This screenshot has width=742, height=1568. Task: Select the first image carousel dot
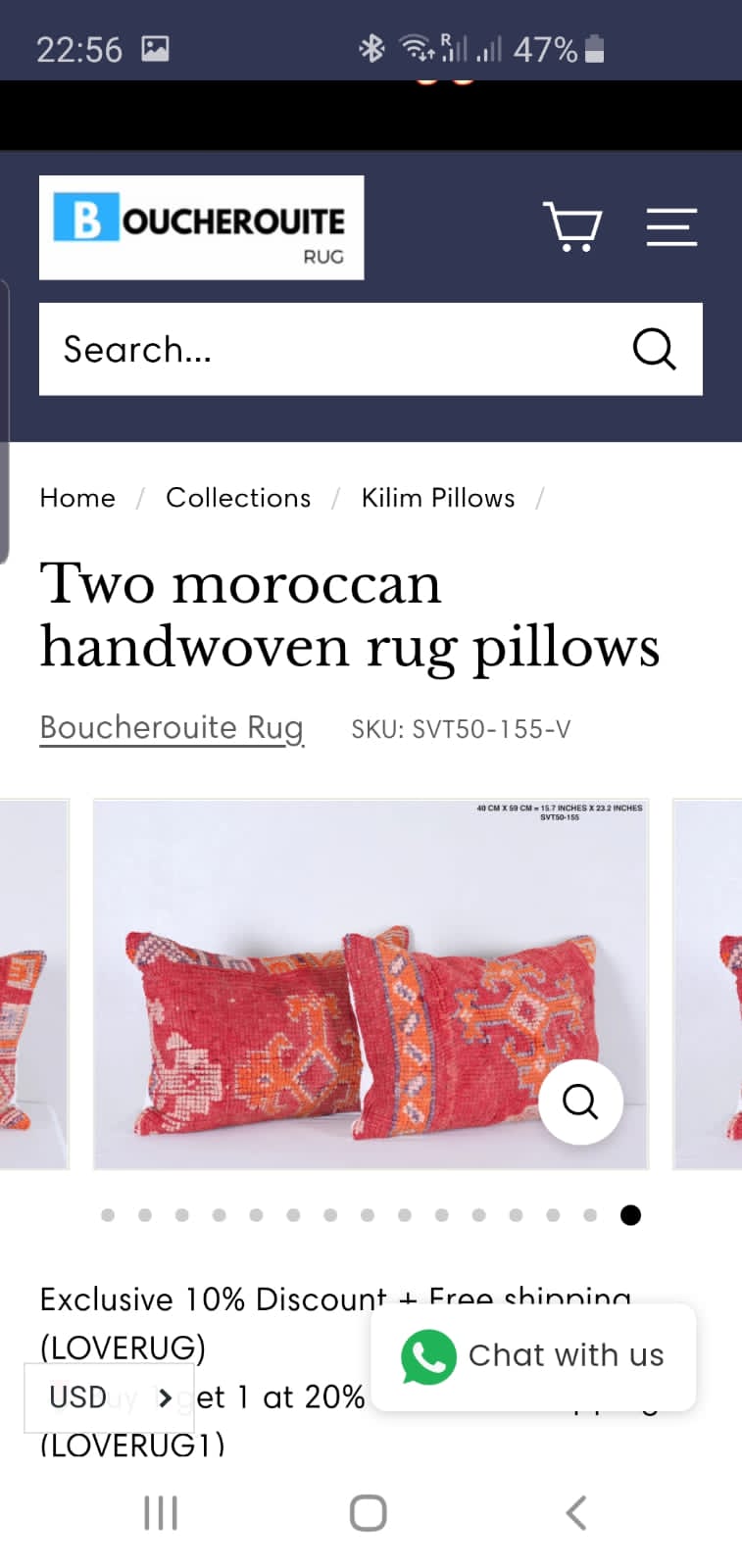(108, 1215)
